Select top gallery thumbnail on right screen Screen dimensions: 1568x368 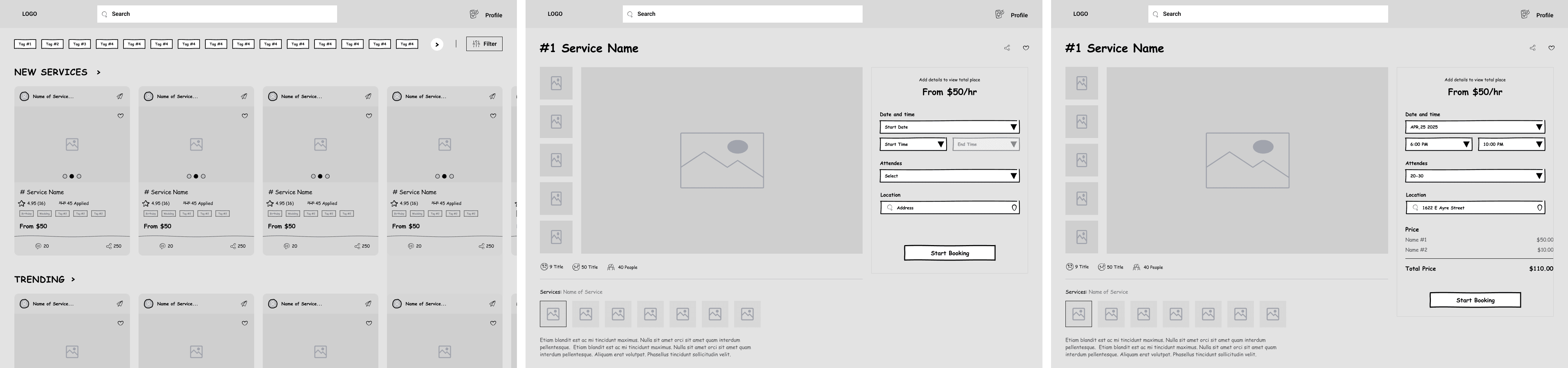(1081, 83)
